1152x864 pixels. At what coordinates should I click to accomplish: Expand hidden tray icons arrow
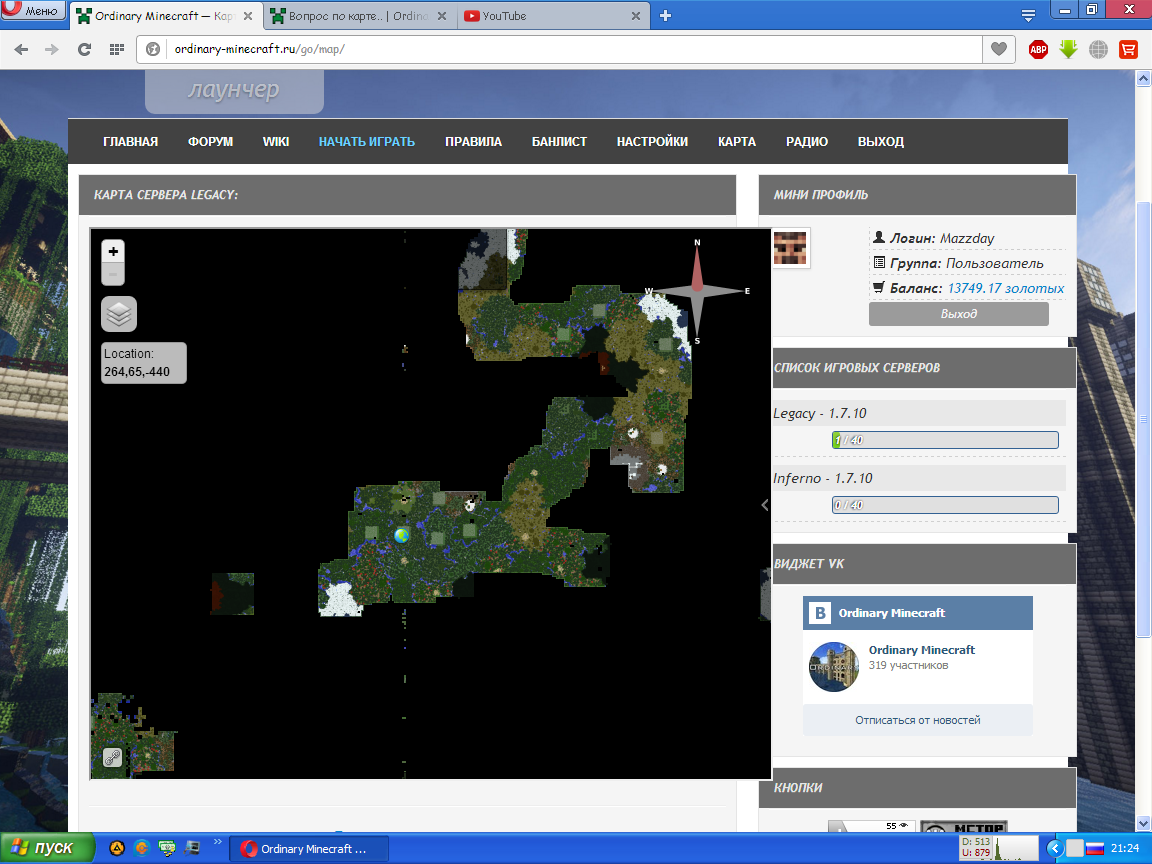point(1055,849)
